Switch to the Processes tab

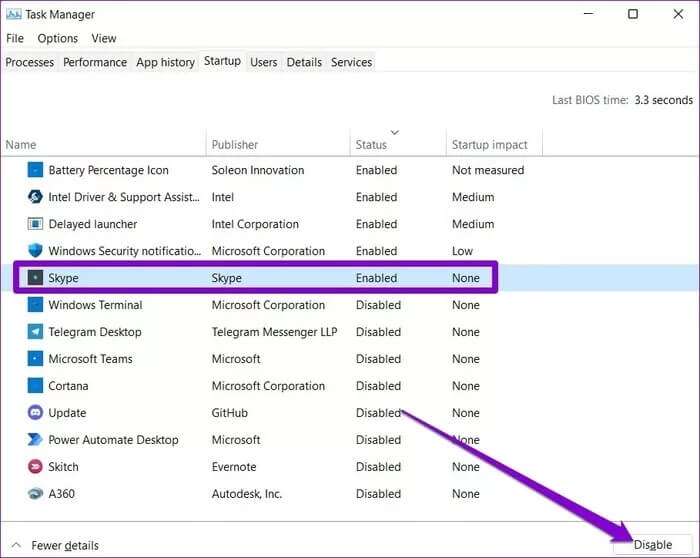point(29,62)
